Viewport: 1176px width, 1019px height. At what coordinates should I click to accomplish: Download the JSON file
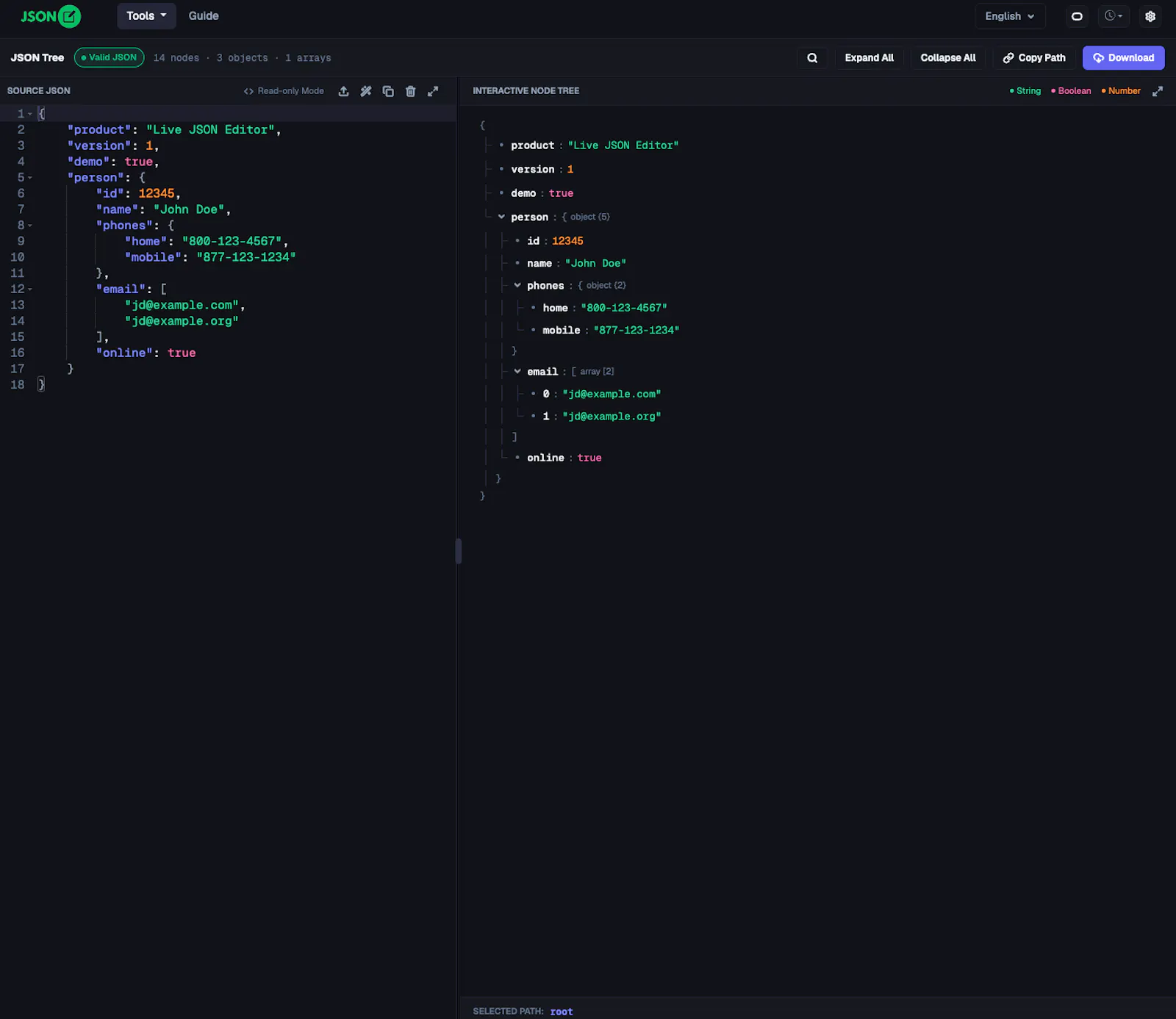pos(1123,58)
